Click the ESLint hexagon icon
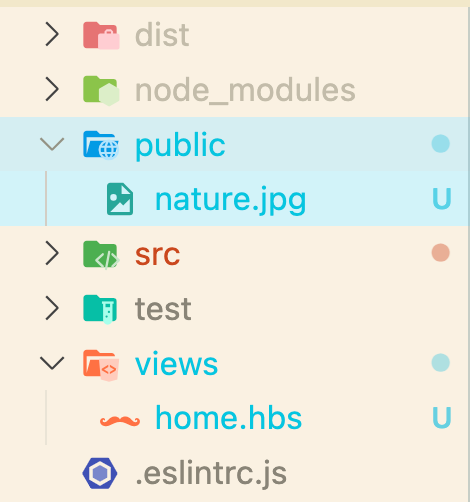 [x=100, y=473]
